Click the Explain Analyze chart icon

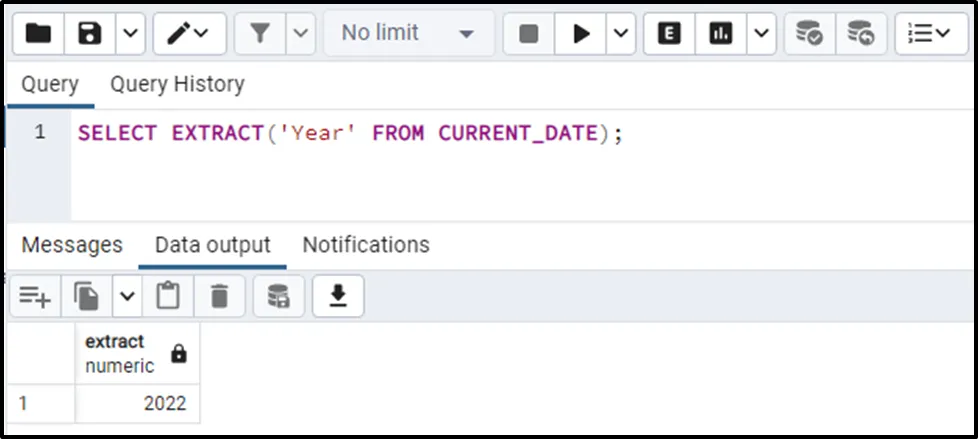click(720, 34)
